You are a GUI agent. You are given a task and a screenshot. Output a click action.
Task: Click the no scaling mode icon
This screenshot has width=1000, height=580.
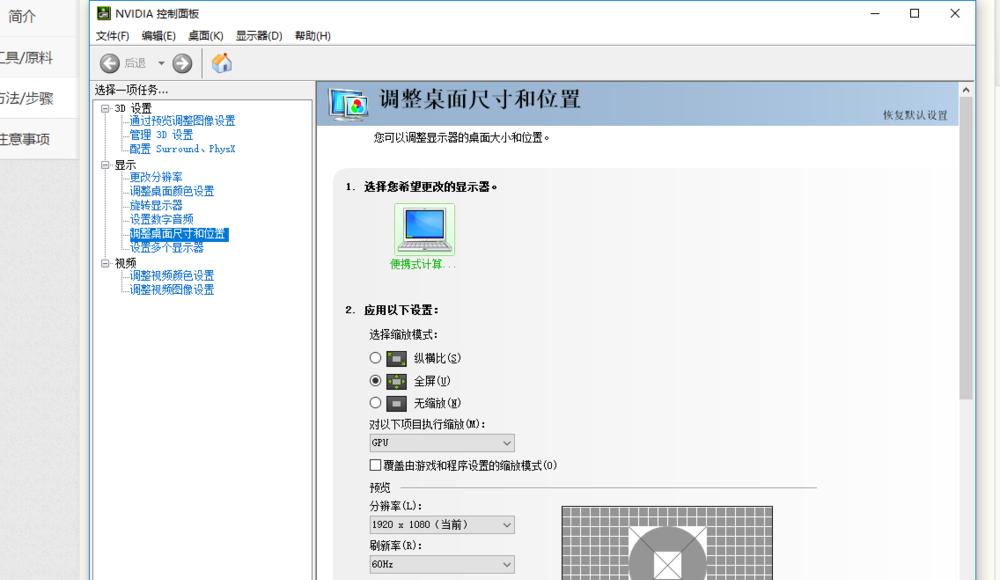pyautogui.click(x=396, y=404)
